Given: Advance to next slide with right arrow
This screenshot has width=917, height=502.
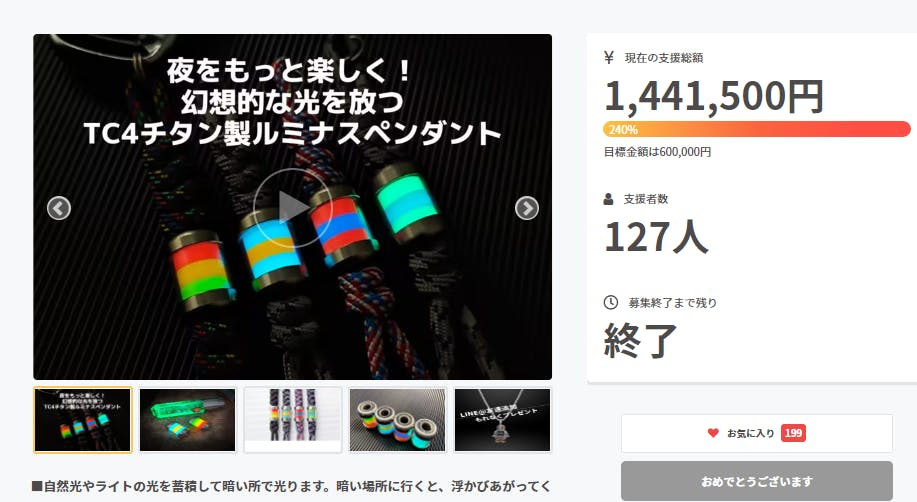Looking at the screenshot, I should pyautogui.click(x=526, y=208).
